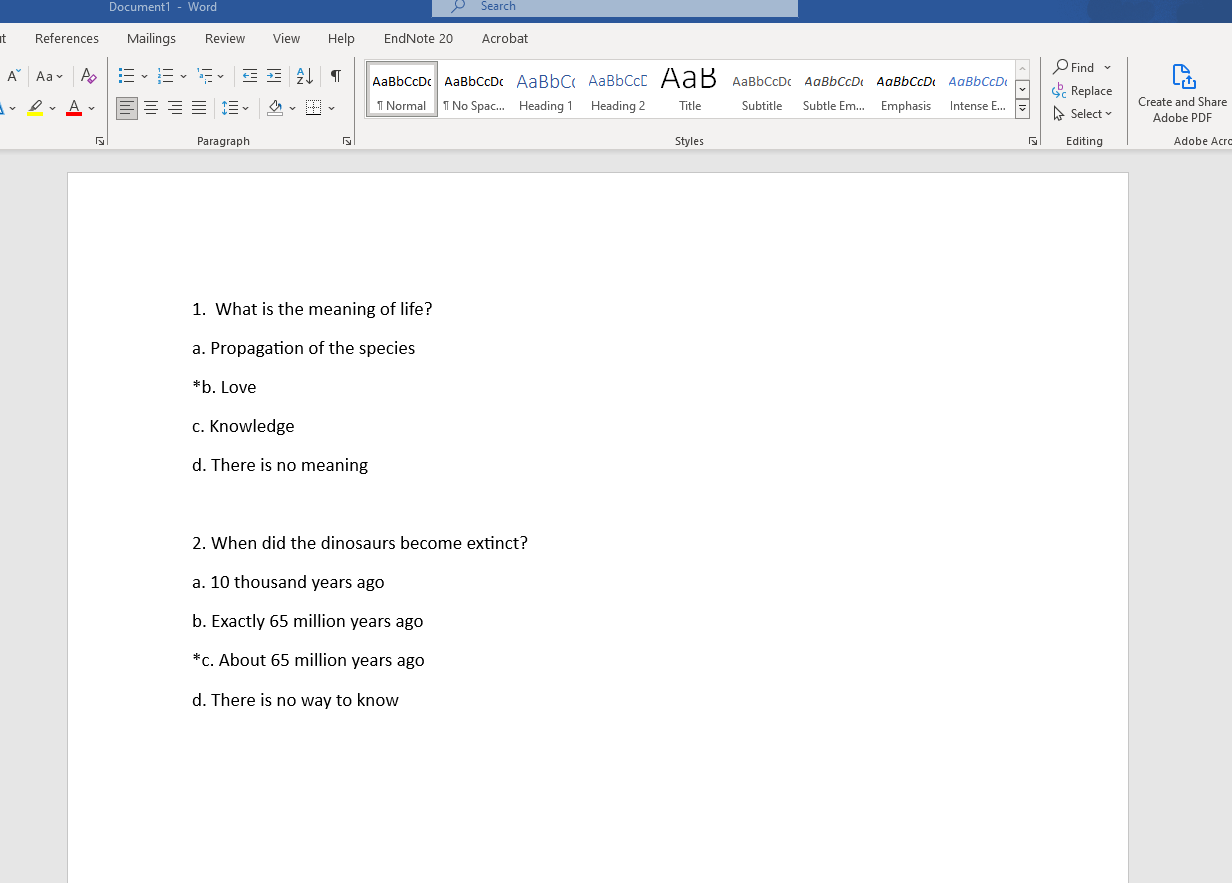
Task: Clear all formatting with the eraser icon
Action: (x=89, y=77)
